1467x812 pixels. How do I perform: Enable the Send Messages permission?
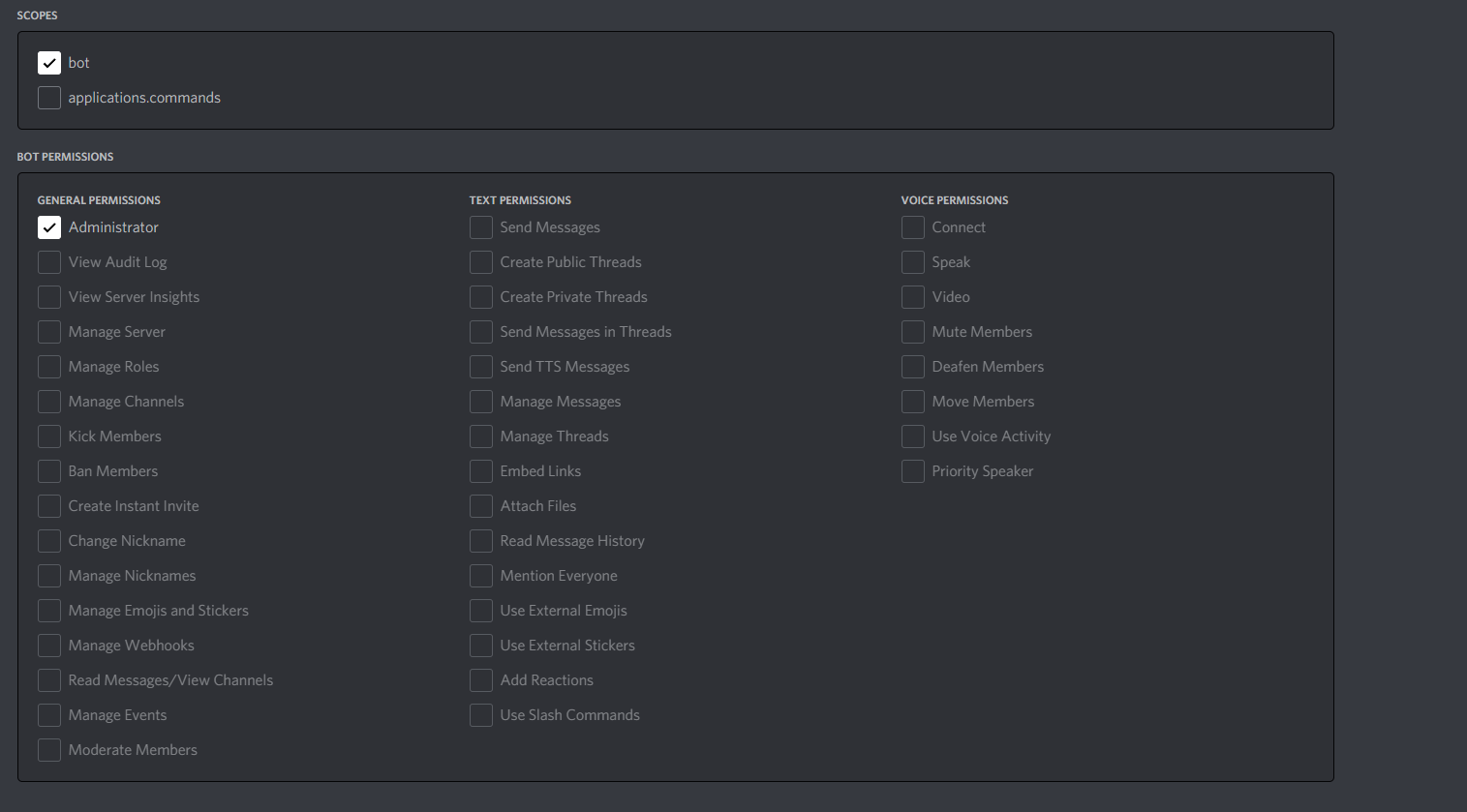pyautogui.click(x=481, y=226)
